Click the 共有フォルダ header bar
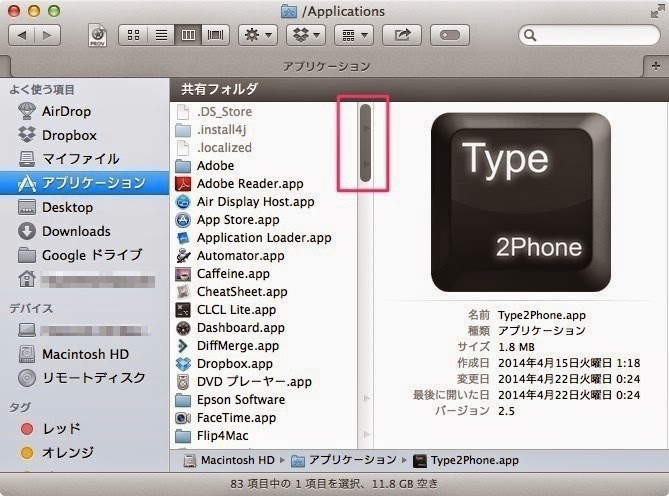 click(419, 89)
